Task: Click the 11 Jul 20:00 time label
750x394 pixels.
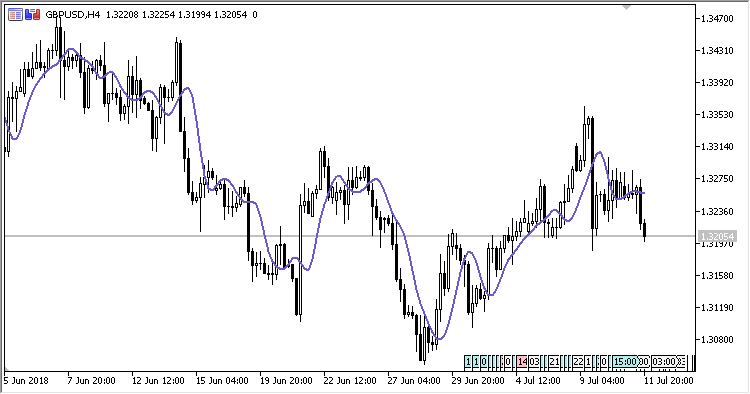Action: [x=668, y=381]
